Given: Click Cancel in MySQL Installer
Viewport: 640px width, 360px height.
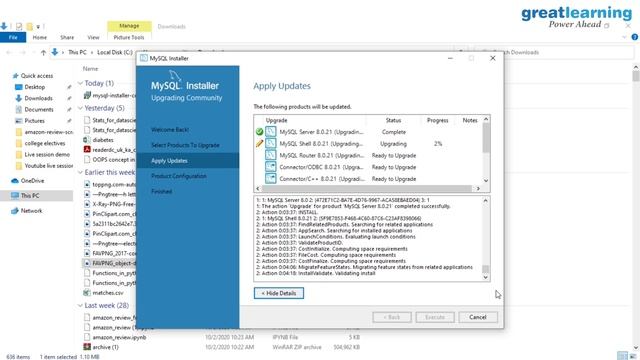Looking at the screenshot, I should (x=478, y=317).
